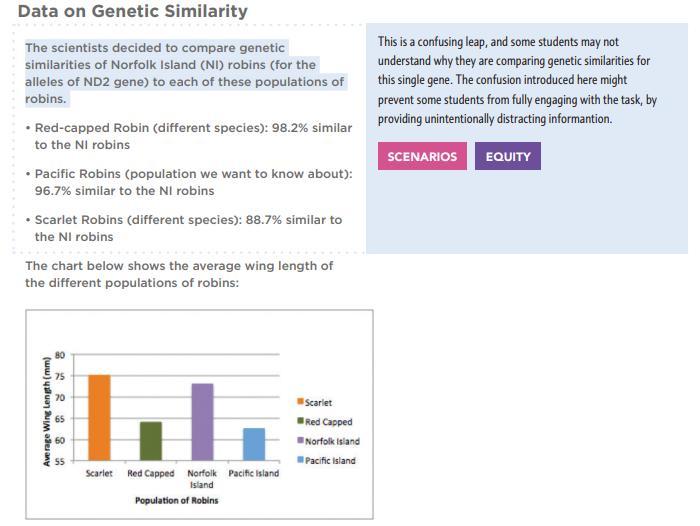Click the "confusing leap" annotation comment text
Viewport: 700px width, 526px height.
pyautogui.click(x=516, y=80)
